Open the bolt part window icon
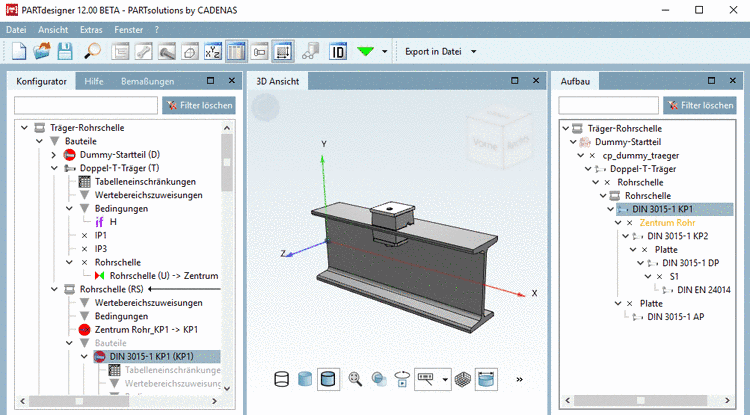This screenshot has height=415, width=750. point(166,51)
